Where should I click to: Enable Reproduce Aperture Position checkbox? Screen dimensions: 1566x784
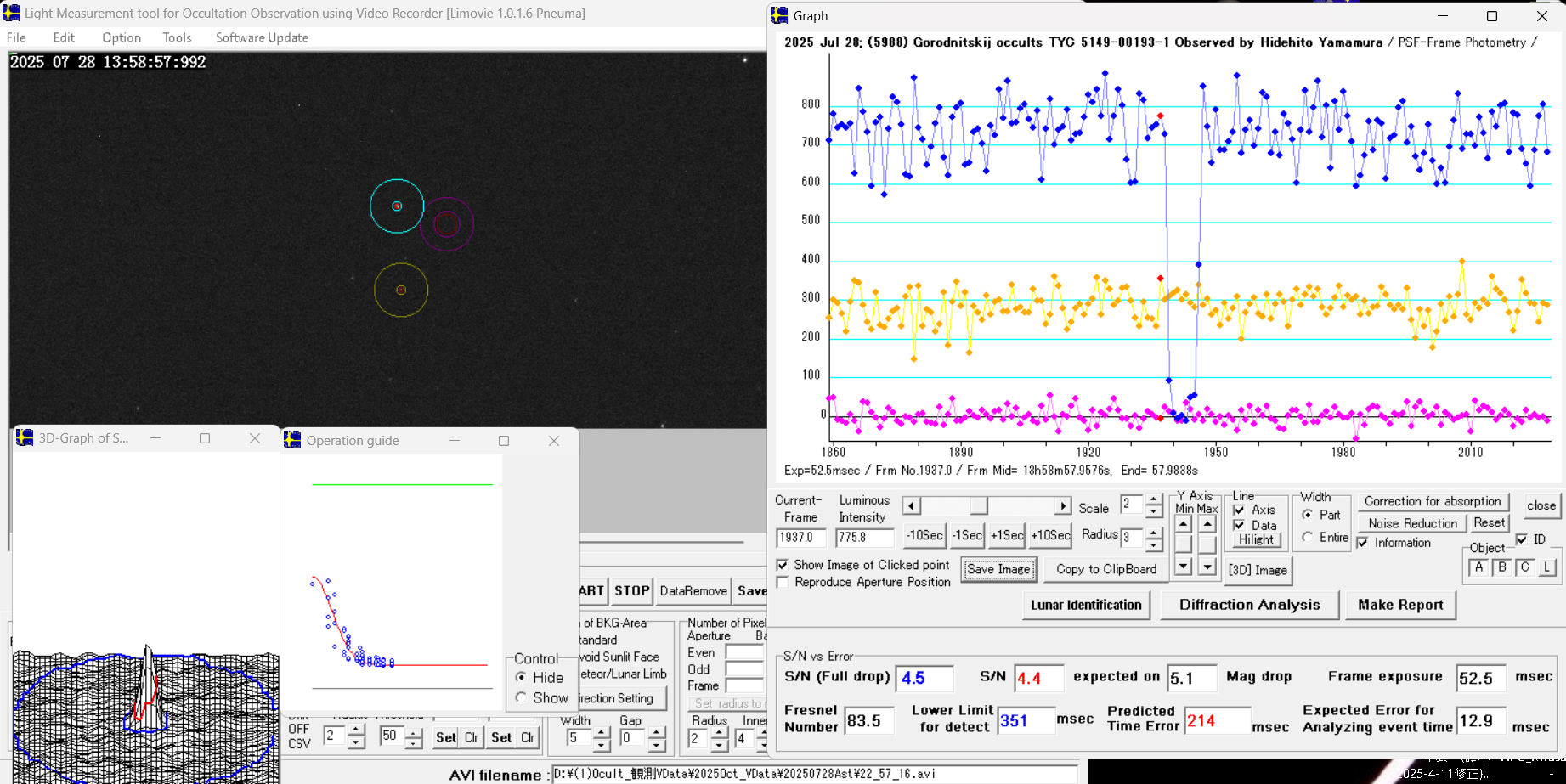[x=783, y=582]
